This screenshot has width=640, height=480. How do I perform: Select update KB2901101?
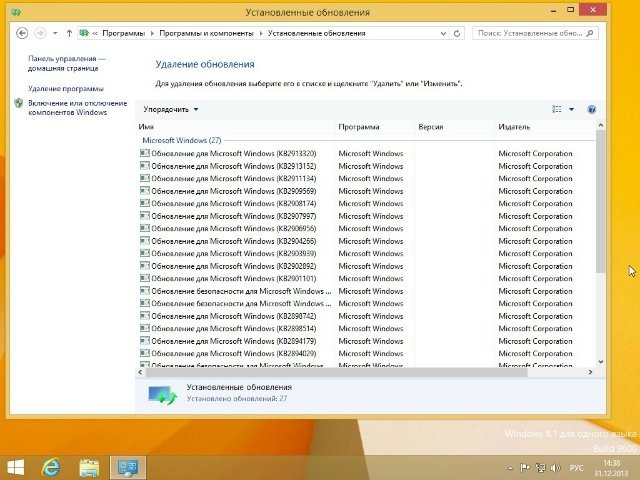coord(234,278)
